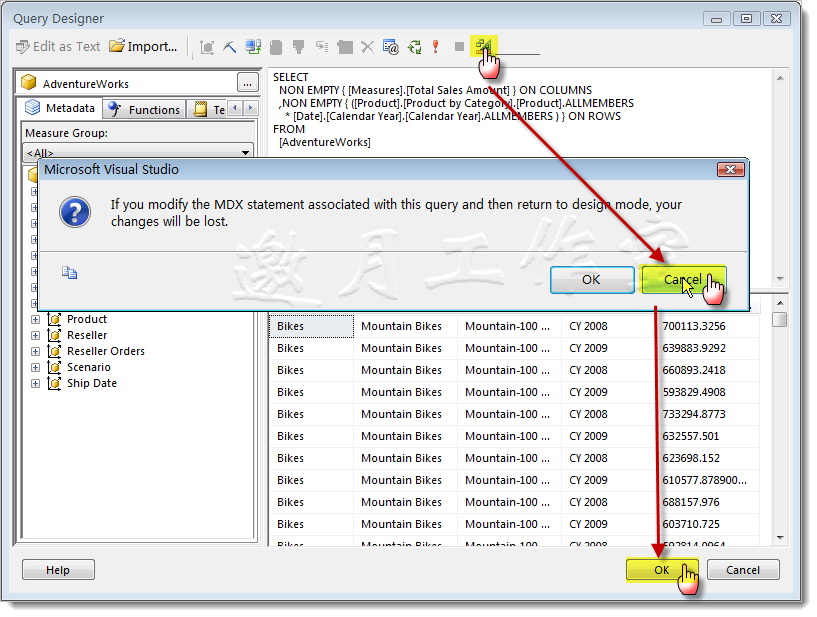Screen dimensions: 817x617
Task: Click the tab strip right scroll arrow
Action: point(251,108)
